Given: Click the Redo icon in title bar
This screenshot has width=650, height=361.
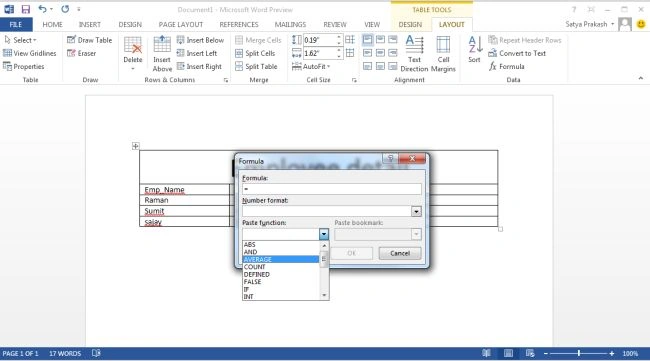Looking at the screenshot, I should tap(65, 9).
